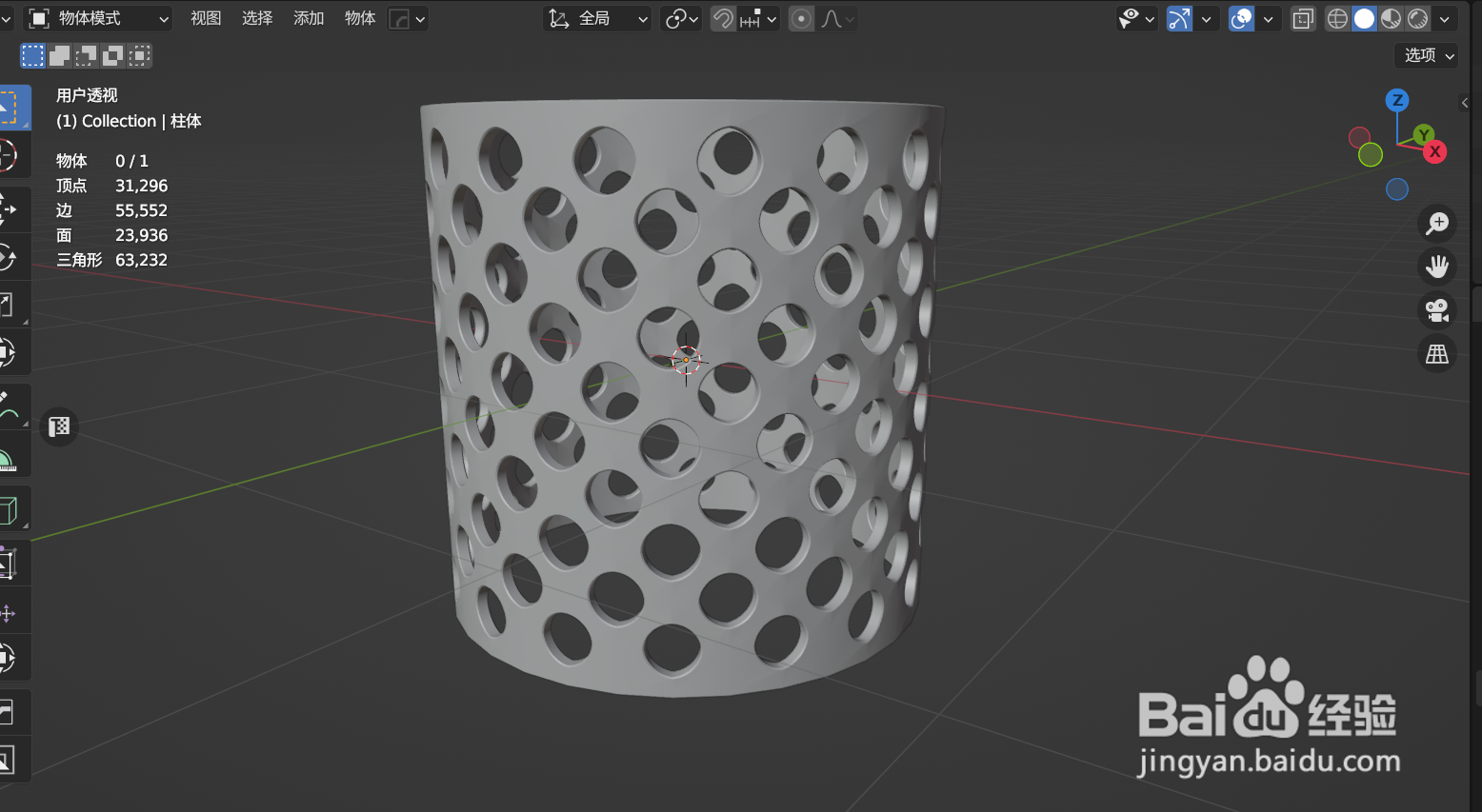Select the perforated cylinder object
Image resolution: width=1482 pixels, height=812 pixels.
click(684, 400)
